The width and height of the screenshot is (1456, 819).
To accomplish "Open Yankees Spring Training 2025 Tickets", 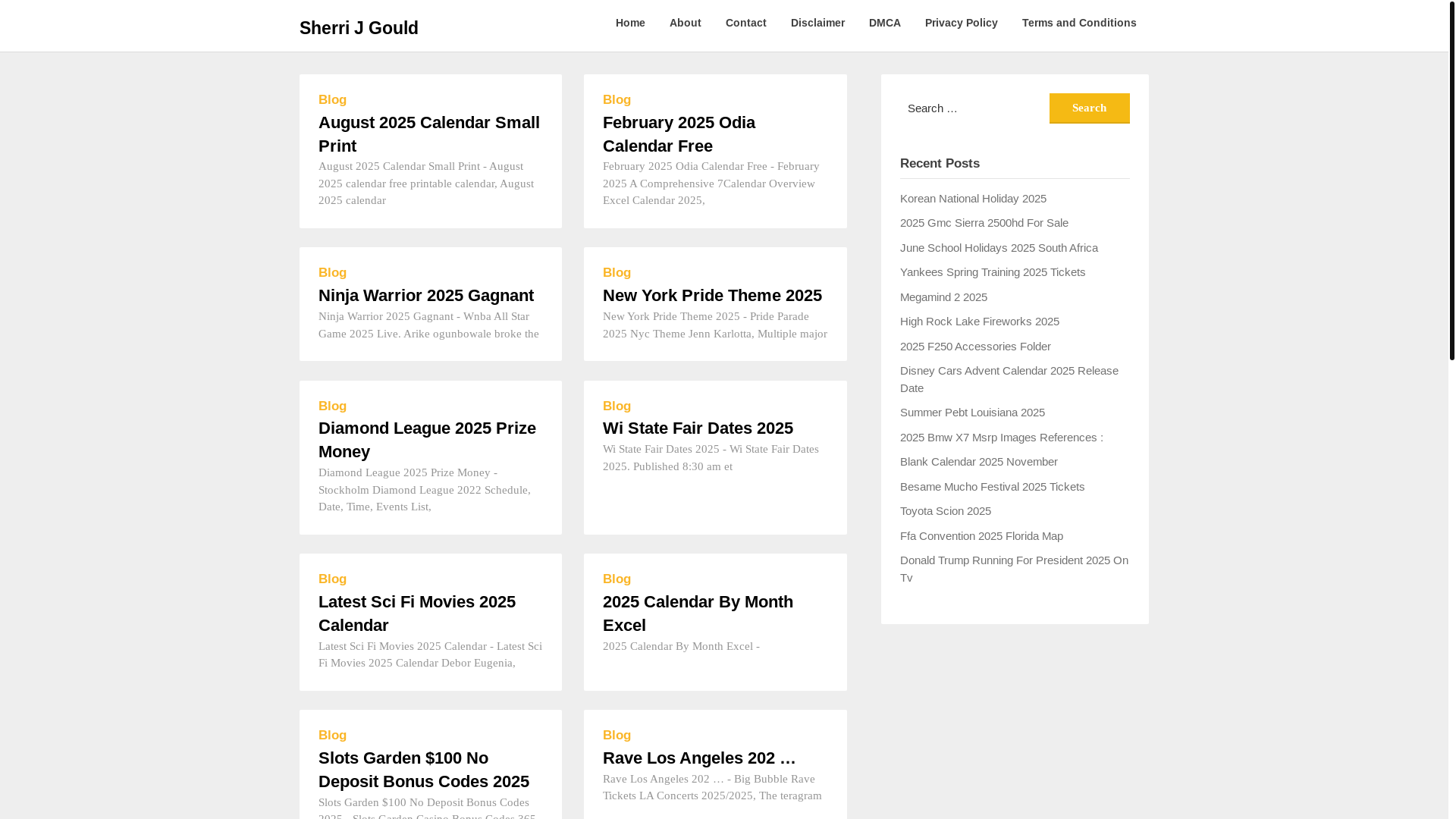I will pyautogui.click(x=993, y=272).
